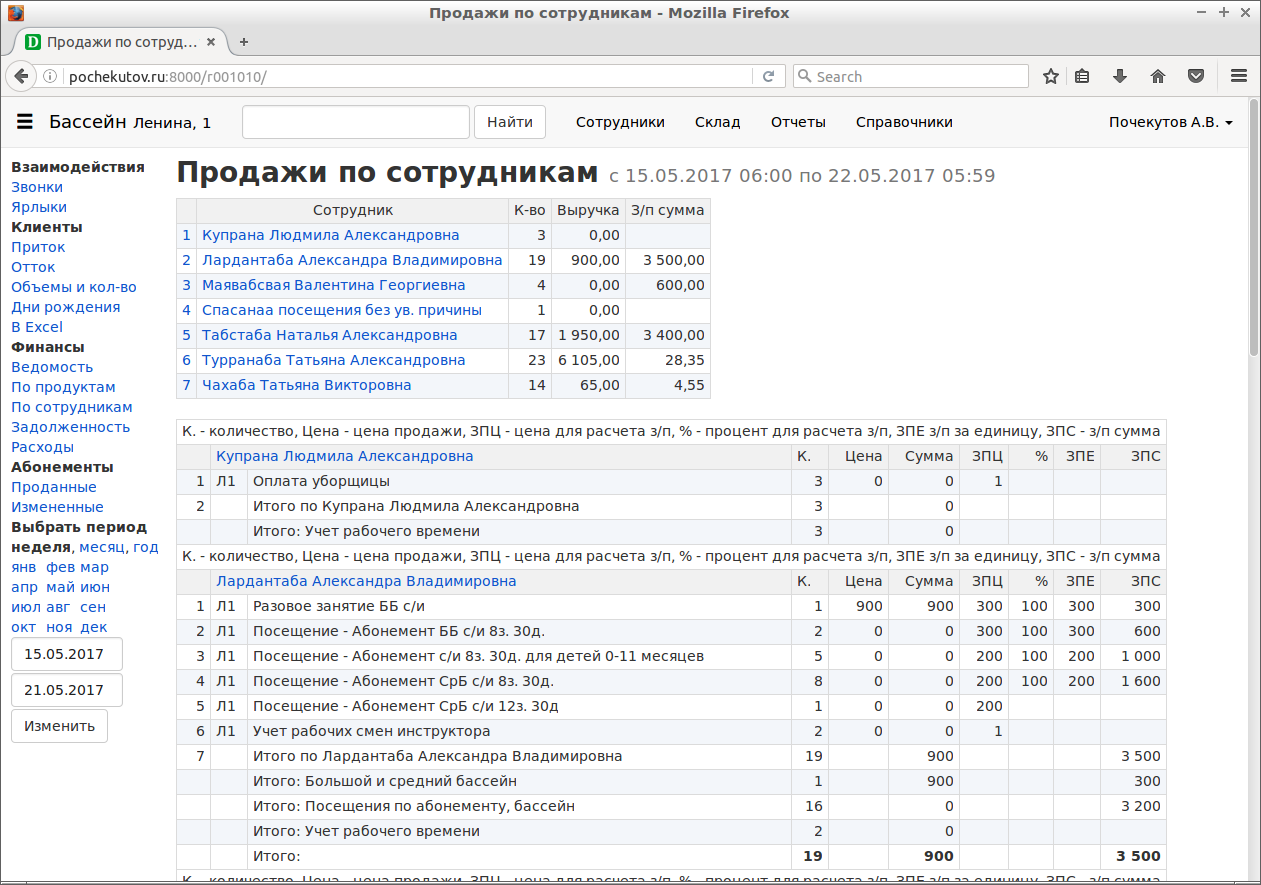The image size is (1261, 885).
Task: Open Турранаба Татьяна Александровна in summary table
Action: pos(333,360)
